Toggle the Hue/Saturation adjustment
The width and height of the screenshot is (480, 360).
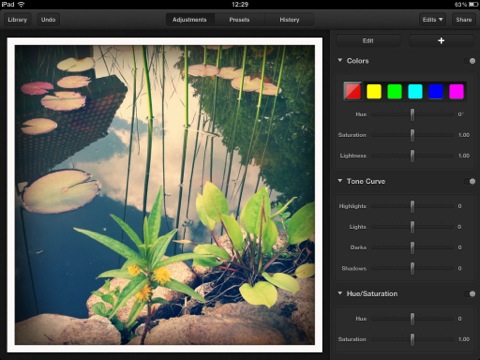[470, 294]
